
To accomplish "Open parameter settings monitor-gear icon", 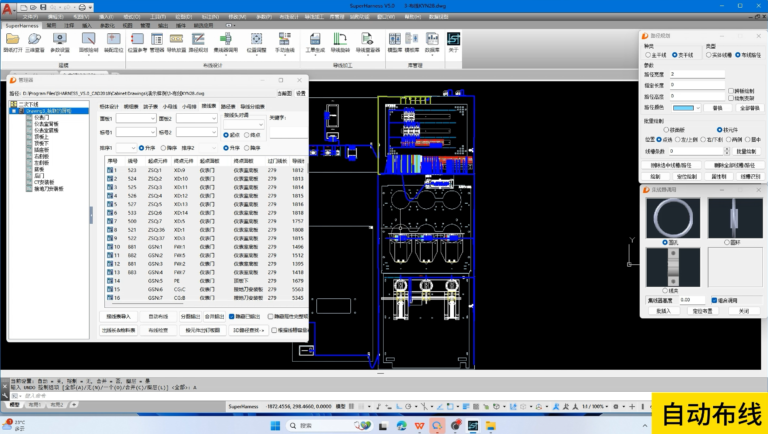I will coord(60,39).
